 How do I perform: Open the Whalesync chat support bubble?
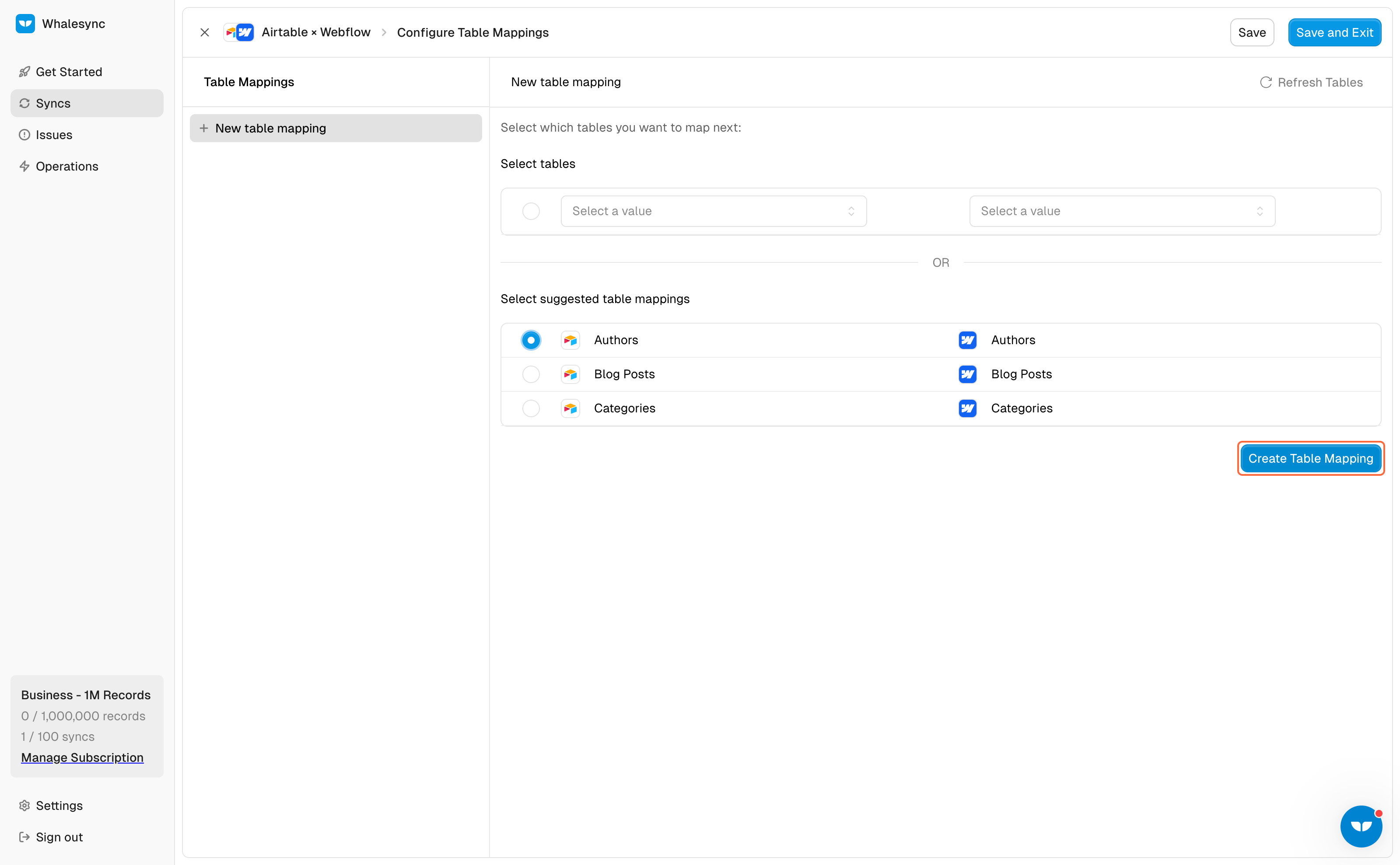[x=1361, y=826]
